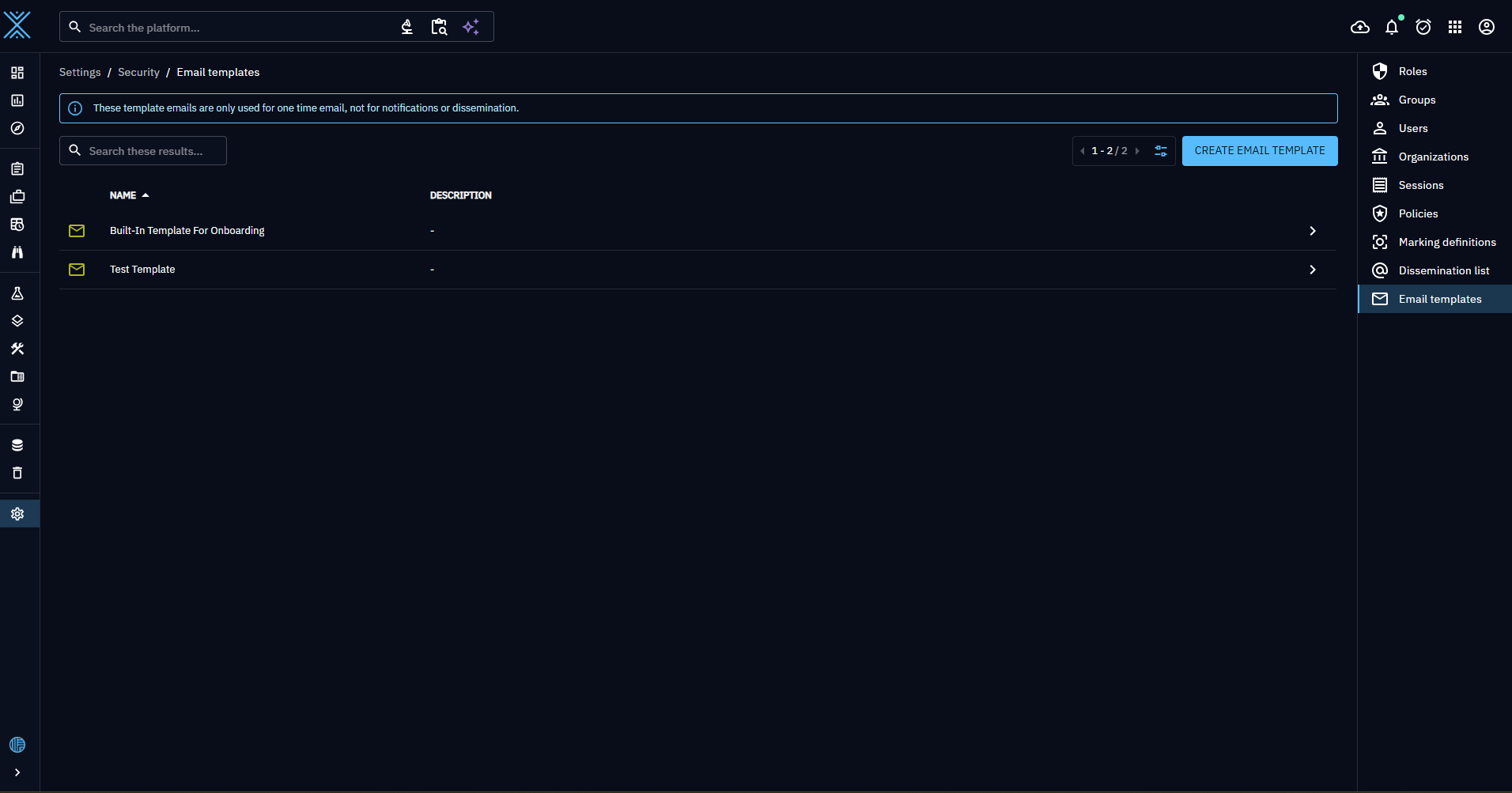
Task: Click the Ask AI sparkle icon
Action: click(471, 27)
